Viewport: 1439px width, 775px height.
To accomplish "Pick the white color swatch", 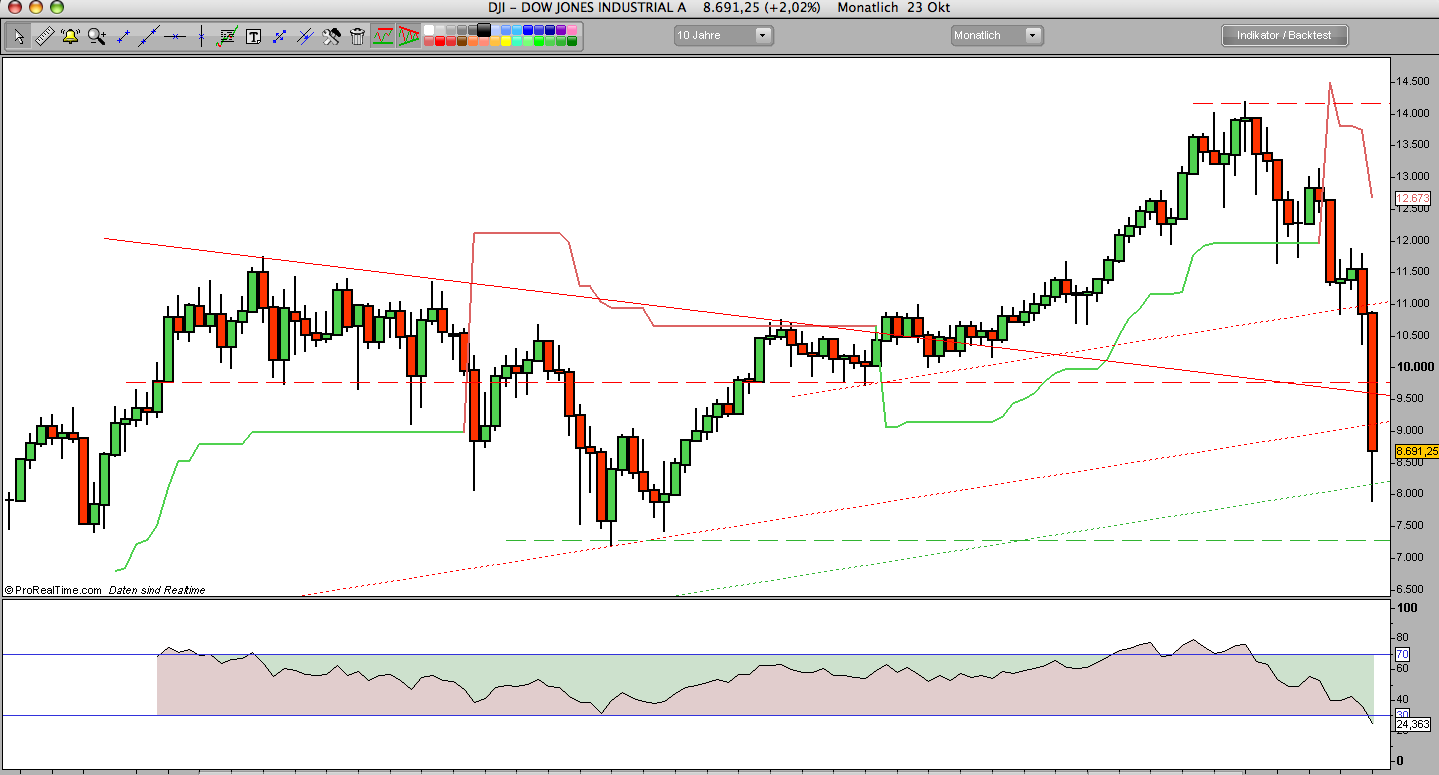I will pyautogui.click(x=428, y=31).
